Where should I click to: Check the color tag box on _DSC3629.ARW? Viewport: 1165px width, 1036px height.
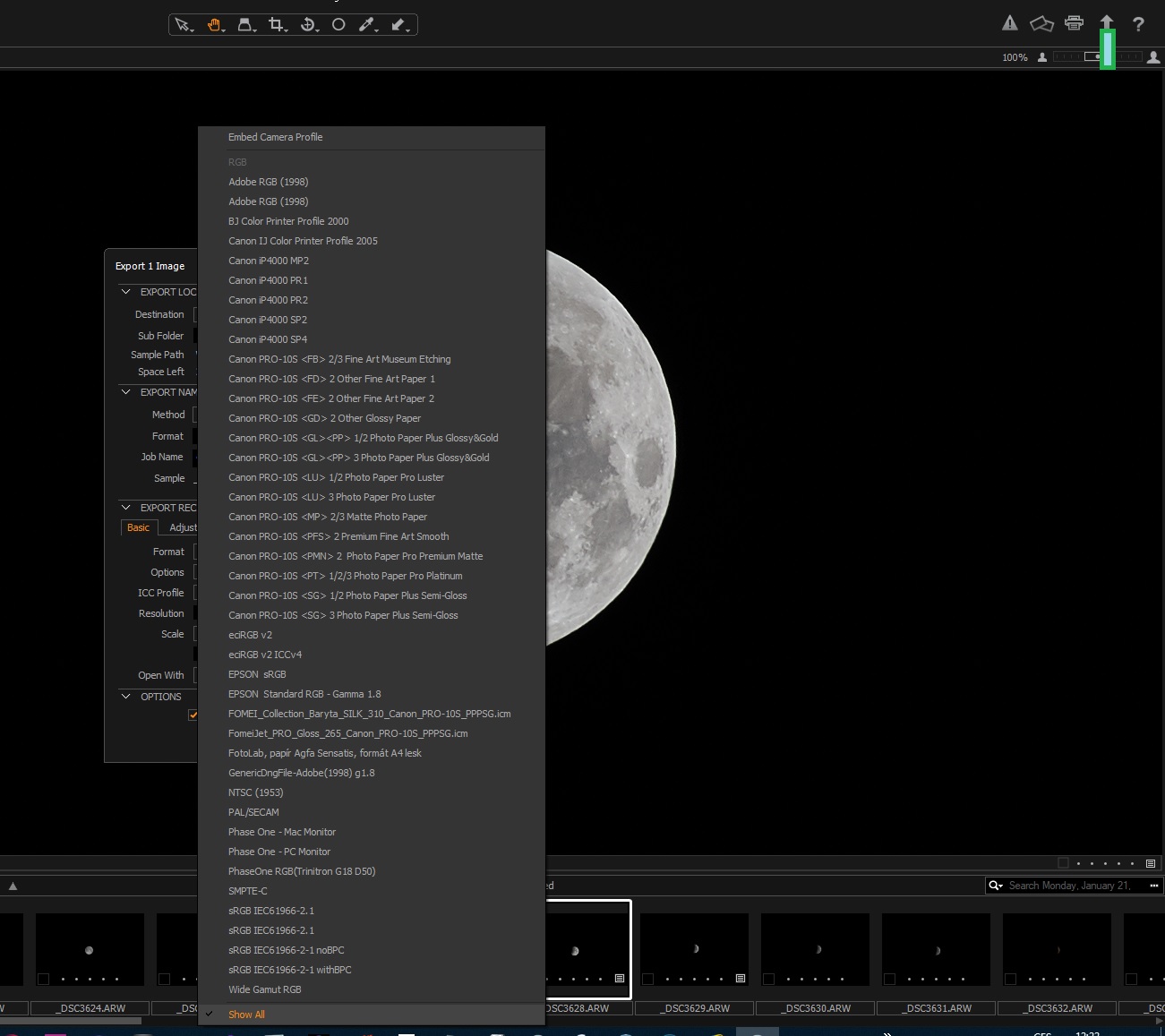(x=647, y=979)
